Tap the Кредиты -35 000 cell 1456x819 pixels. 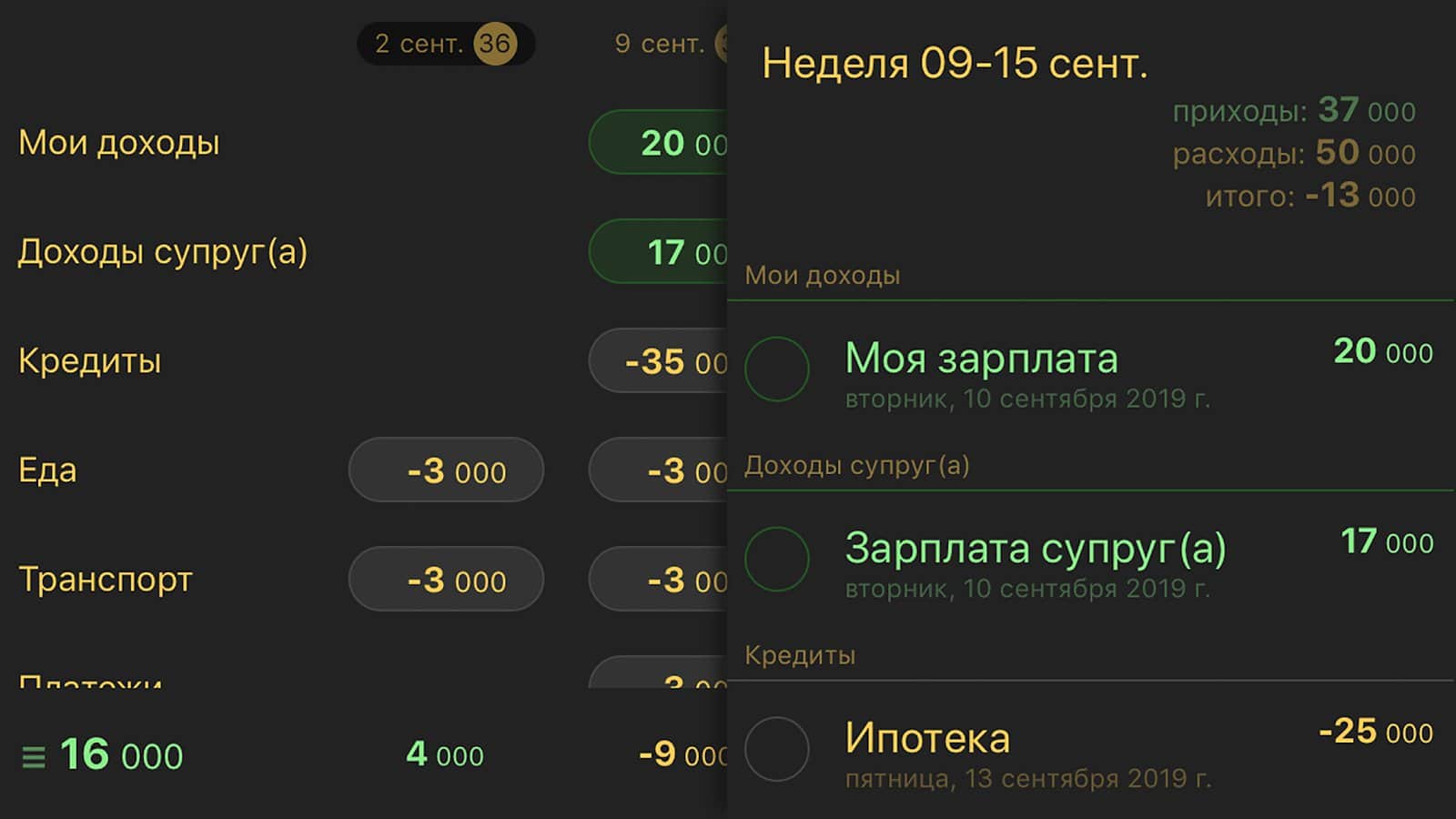(659, 361)
